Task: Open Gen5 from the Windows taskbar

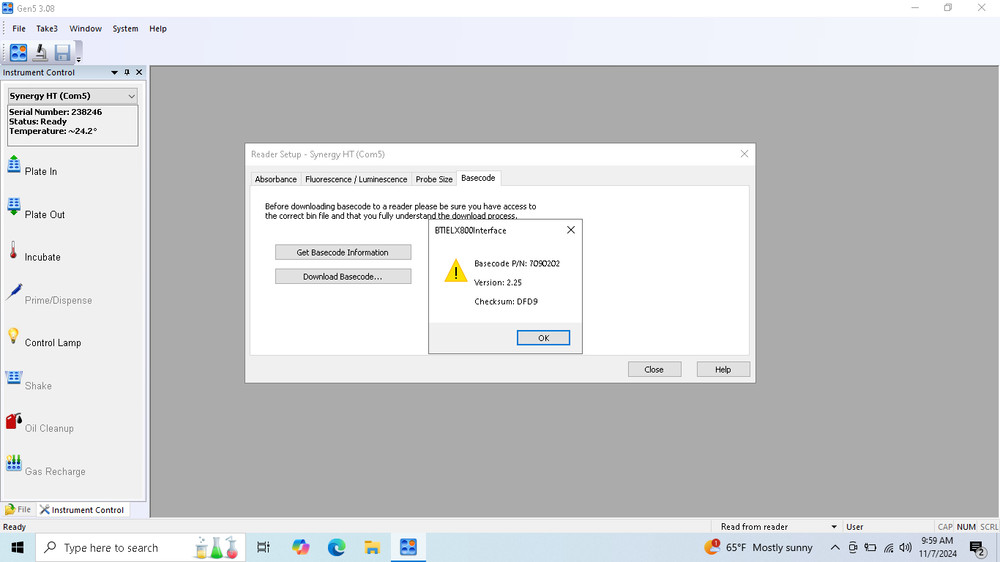Action: coord(408,547)
